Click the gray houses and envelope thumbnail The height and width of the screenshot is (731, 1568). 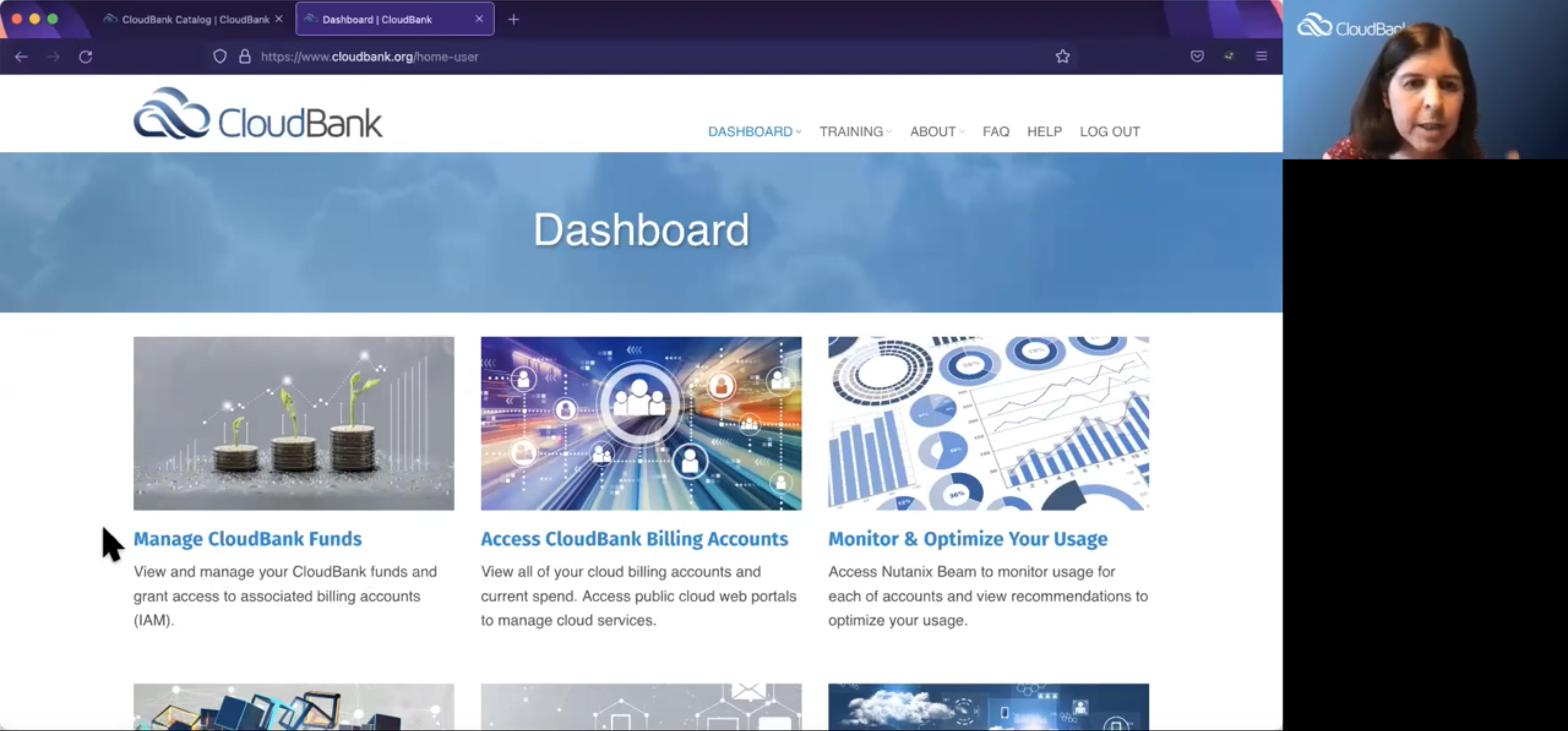click(641, 707)
